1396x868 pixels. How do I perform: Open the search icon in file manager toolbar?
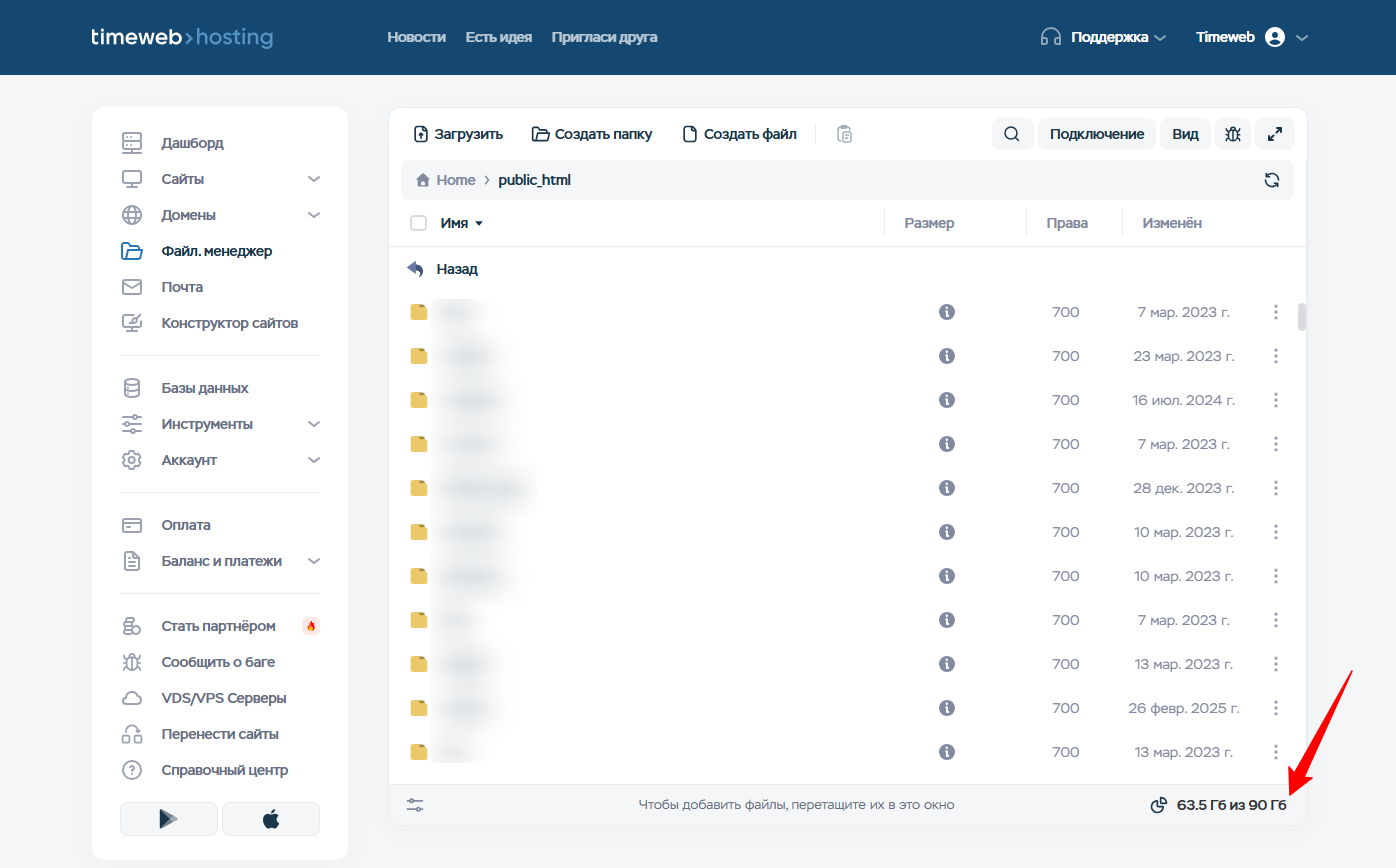click(x=1012, y=134)
